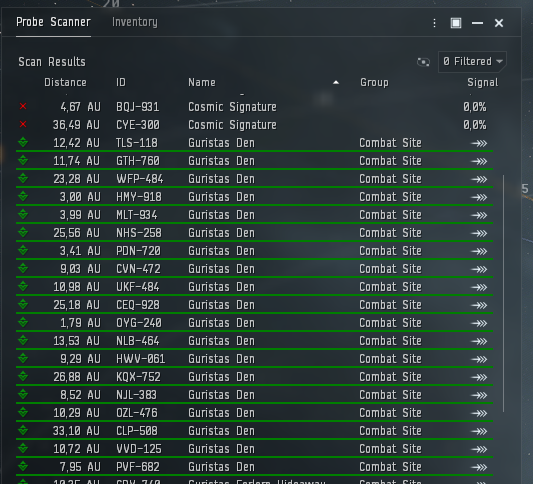Select the ID text UKF-484

point(138,287)
